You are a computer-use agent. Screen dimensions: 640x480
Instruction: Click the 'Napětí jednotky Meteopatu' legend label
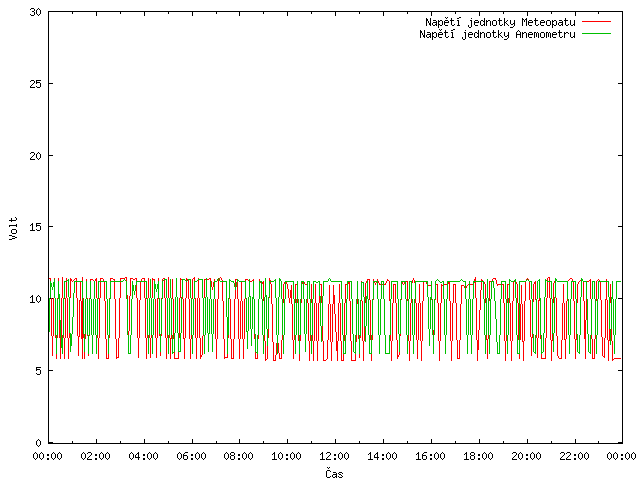pyautogui.click(x=500, y=22)
